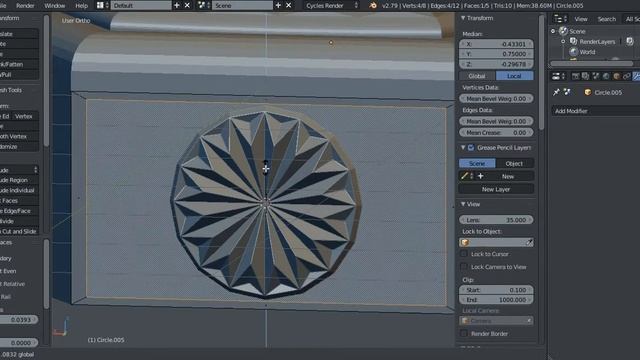Open the Help menu
Image resolution: width=640 pixels, height=360 pixels.
tap(82, 5)
